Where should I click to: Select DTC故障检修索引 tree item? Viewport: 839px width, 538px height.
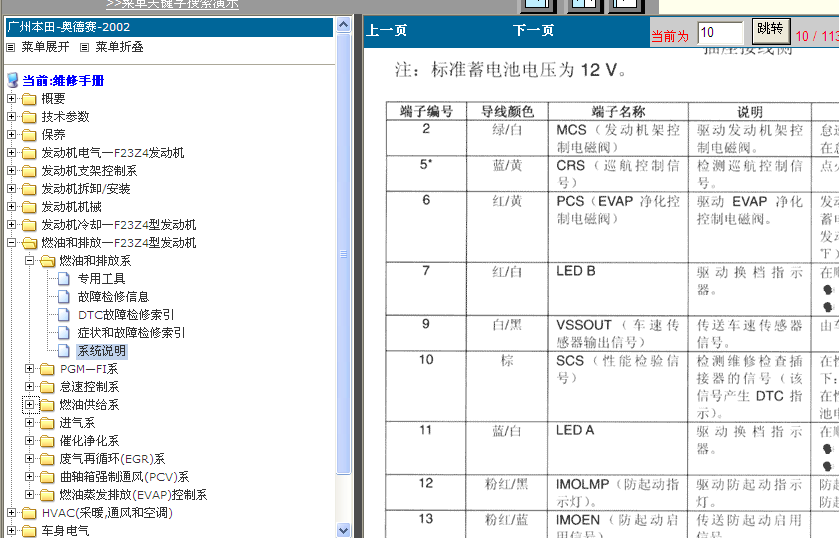tap(126, 315)
